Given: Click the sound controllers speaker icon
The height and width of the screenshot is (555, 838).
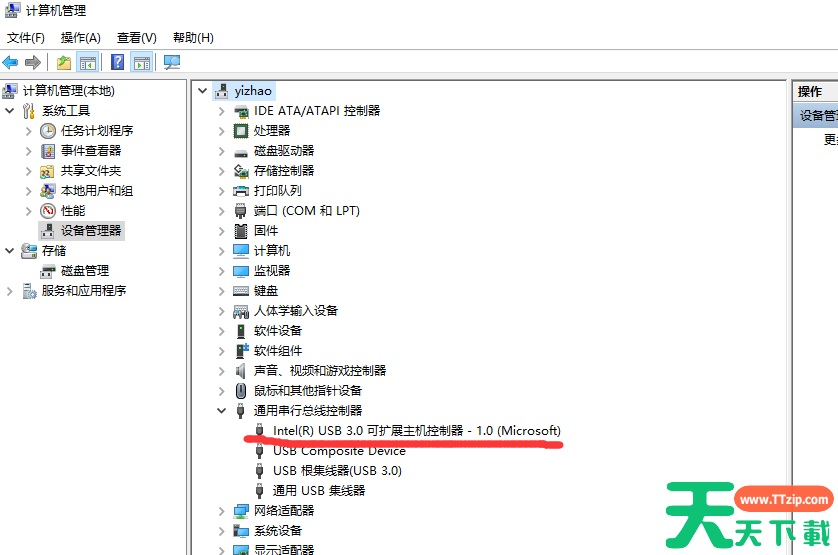Looking at the screenshot, I should (241, 371).
